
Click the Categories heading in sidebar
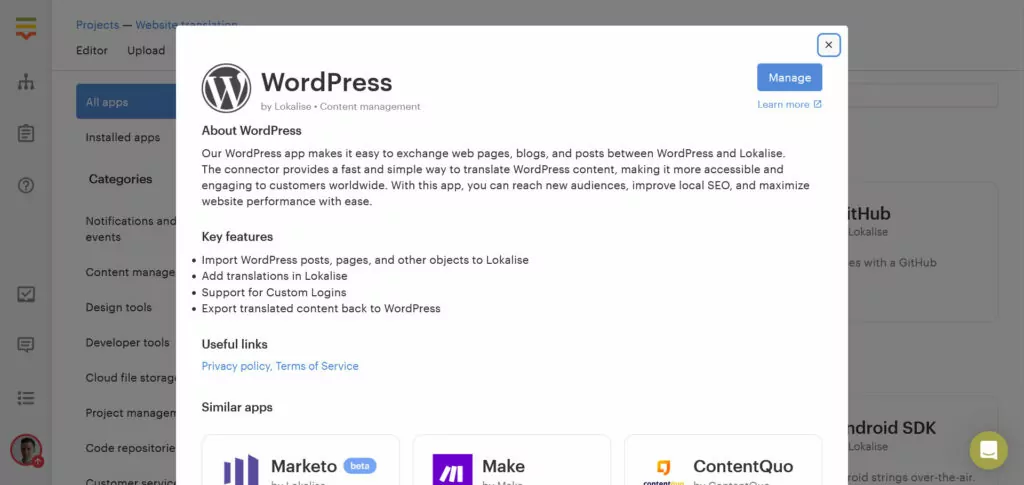[x=120, y=179]
